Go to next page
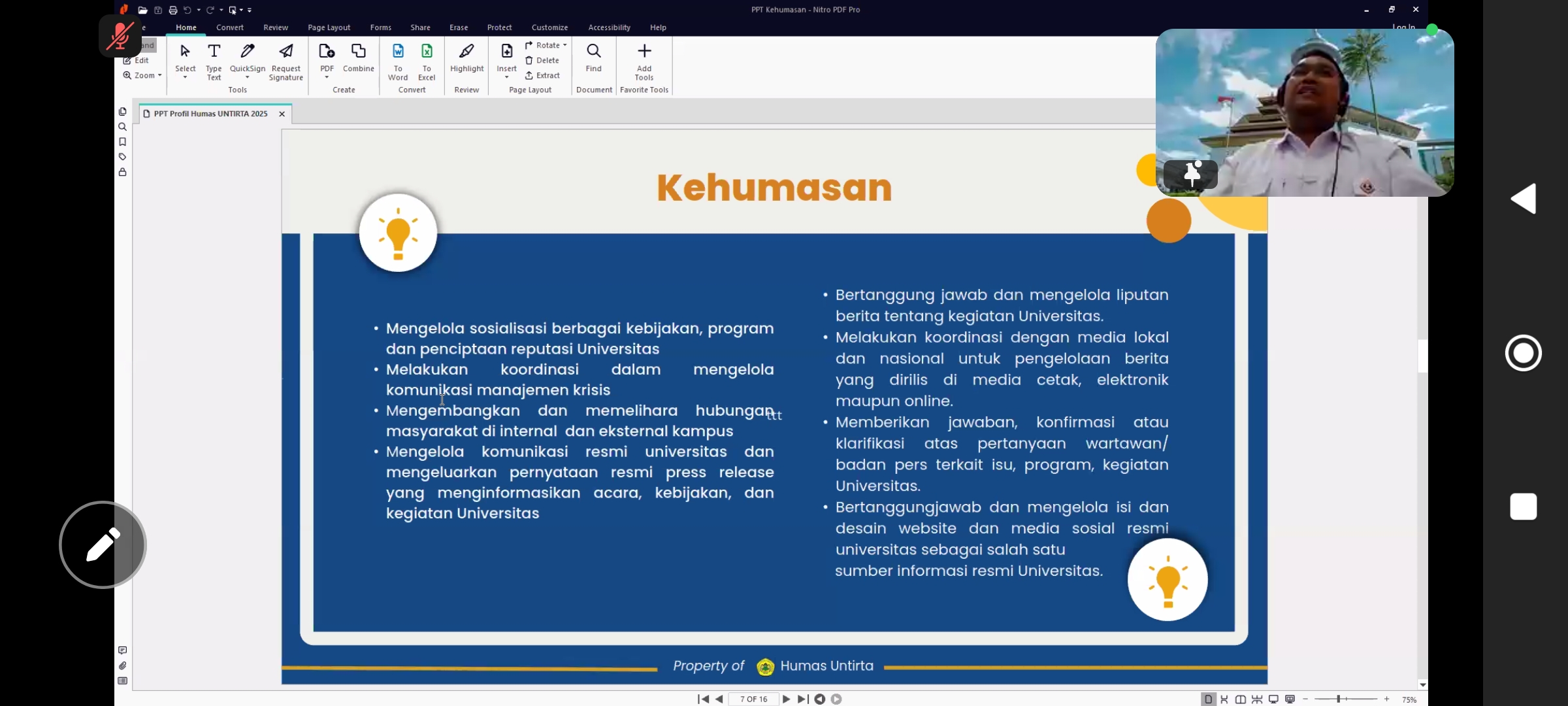1568x706 pixels. pos(786,699)
